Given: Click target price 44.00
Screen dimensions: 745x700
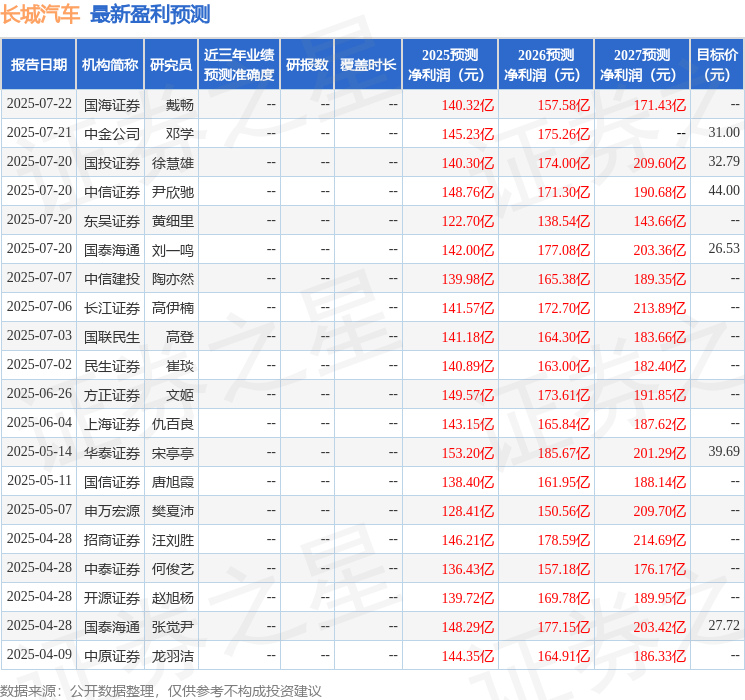Looking at the screenshot, I should point(724,191).
